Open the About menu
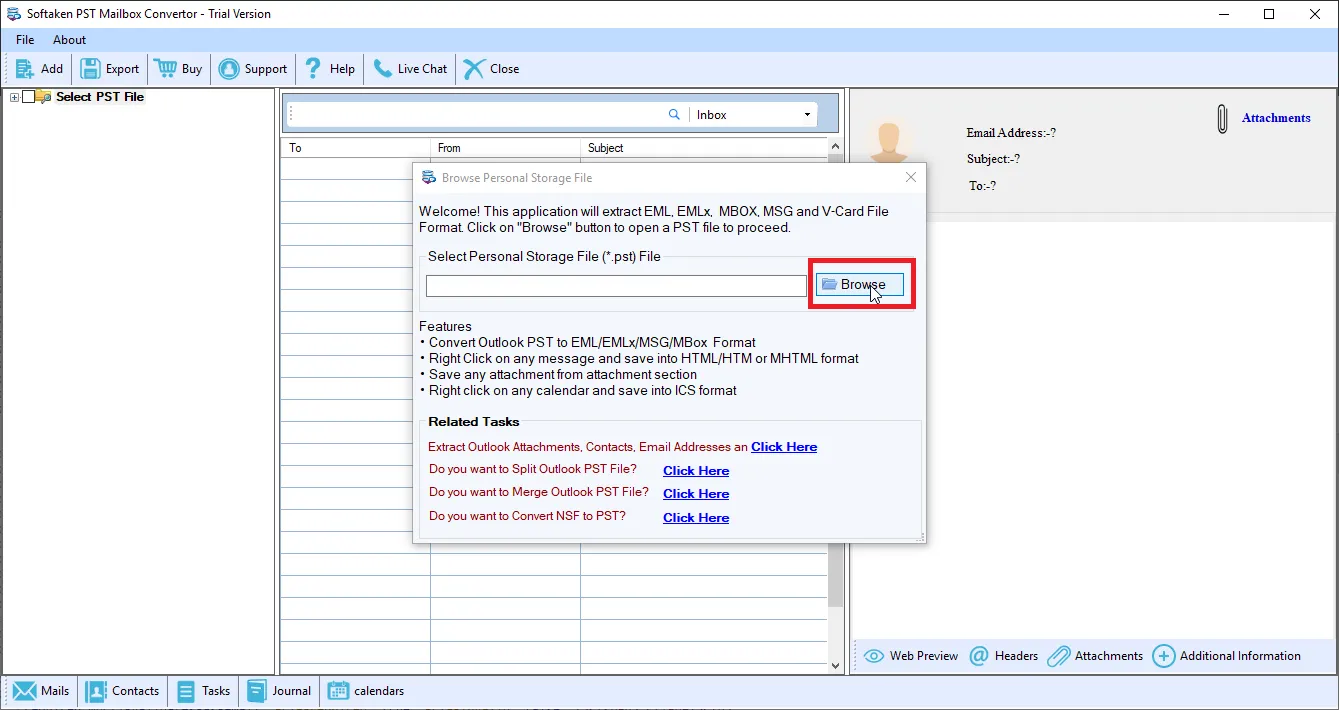Image resolution: width=1339 pixels, height=710 pixels. click(70, 40)
